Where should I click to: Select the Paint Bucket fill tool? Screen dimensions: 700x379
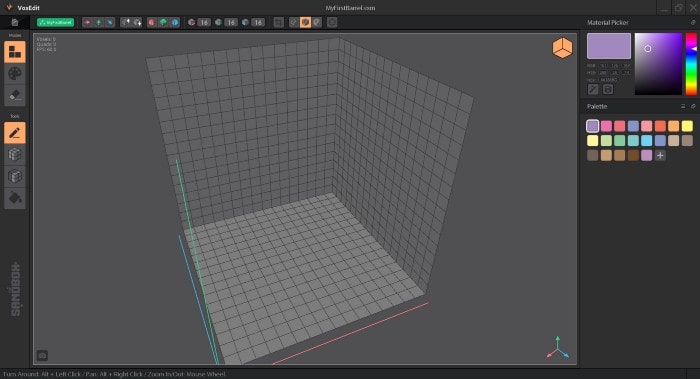point(15,198)
